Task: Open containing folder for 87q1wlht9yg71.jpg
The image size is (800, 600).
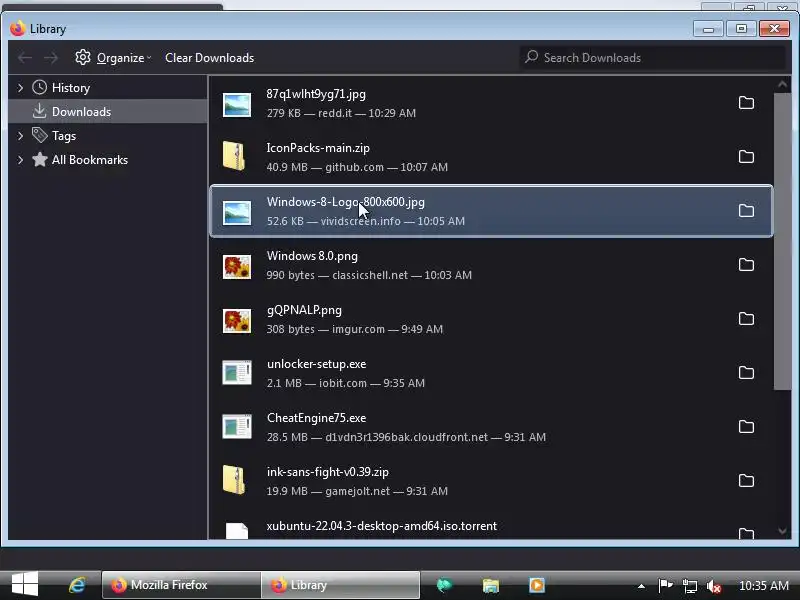Action: [x=746, y=103]
